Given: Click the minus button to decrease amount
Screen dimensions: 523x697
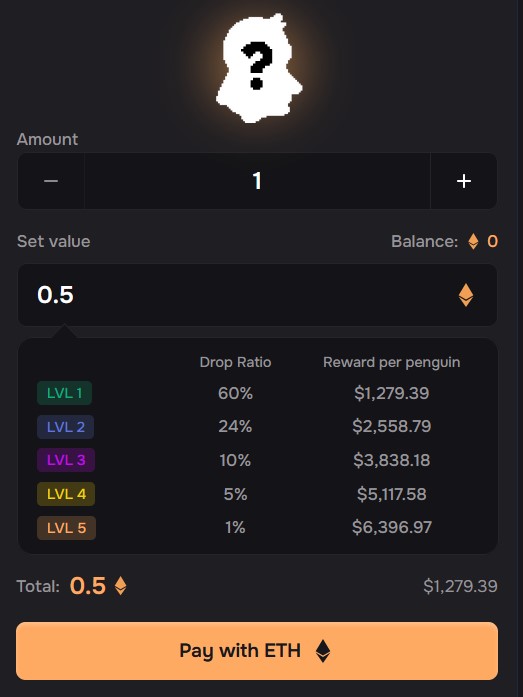Looking at the screenshot, I should click(51, 181).
